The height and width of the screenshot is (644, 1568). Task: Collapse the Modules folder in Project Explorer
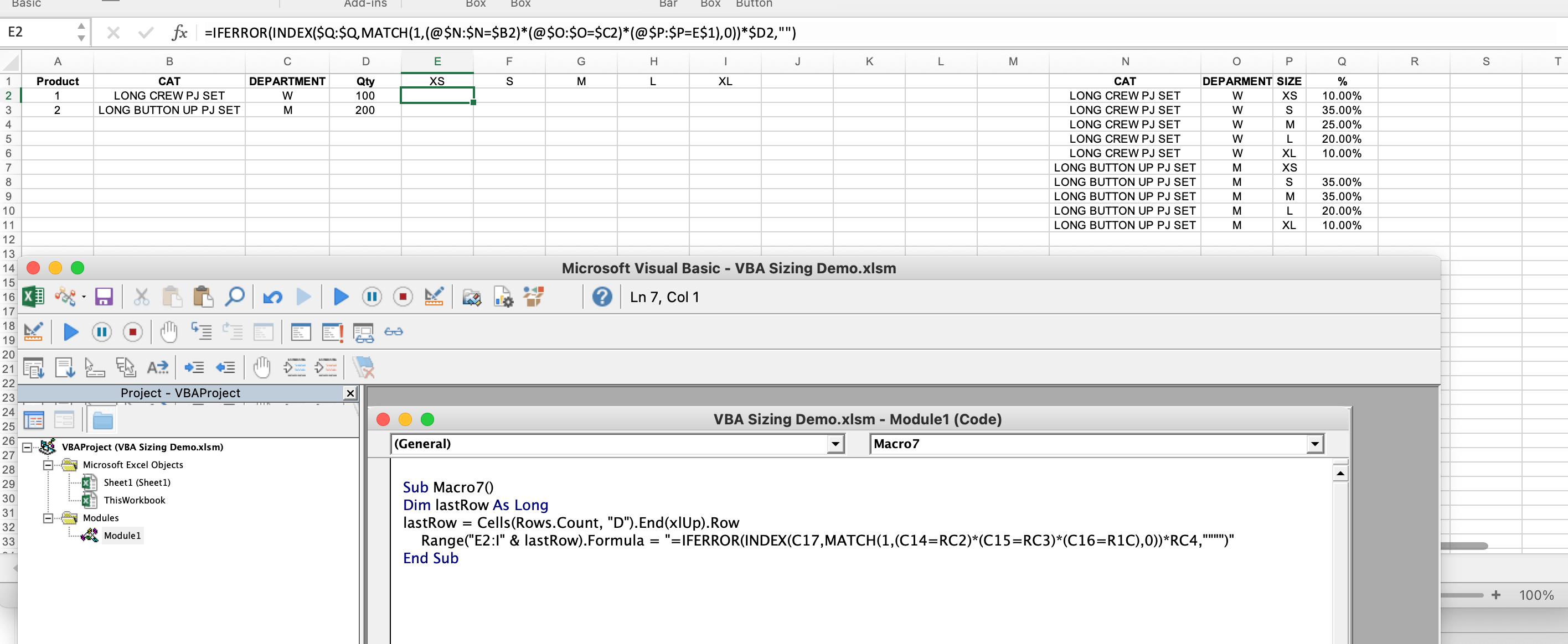pos(48,517)
